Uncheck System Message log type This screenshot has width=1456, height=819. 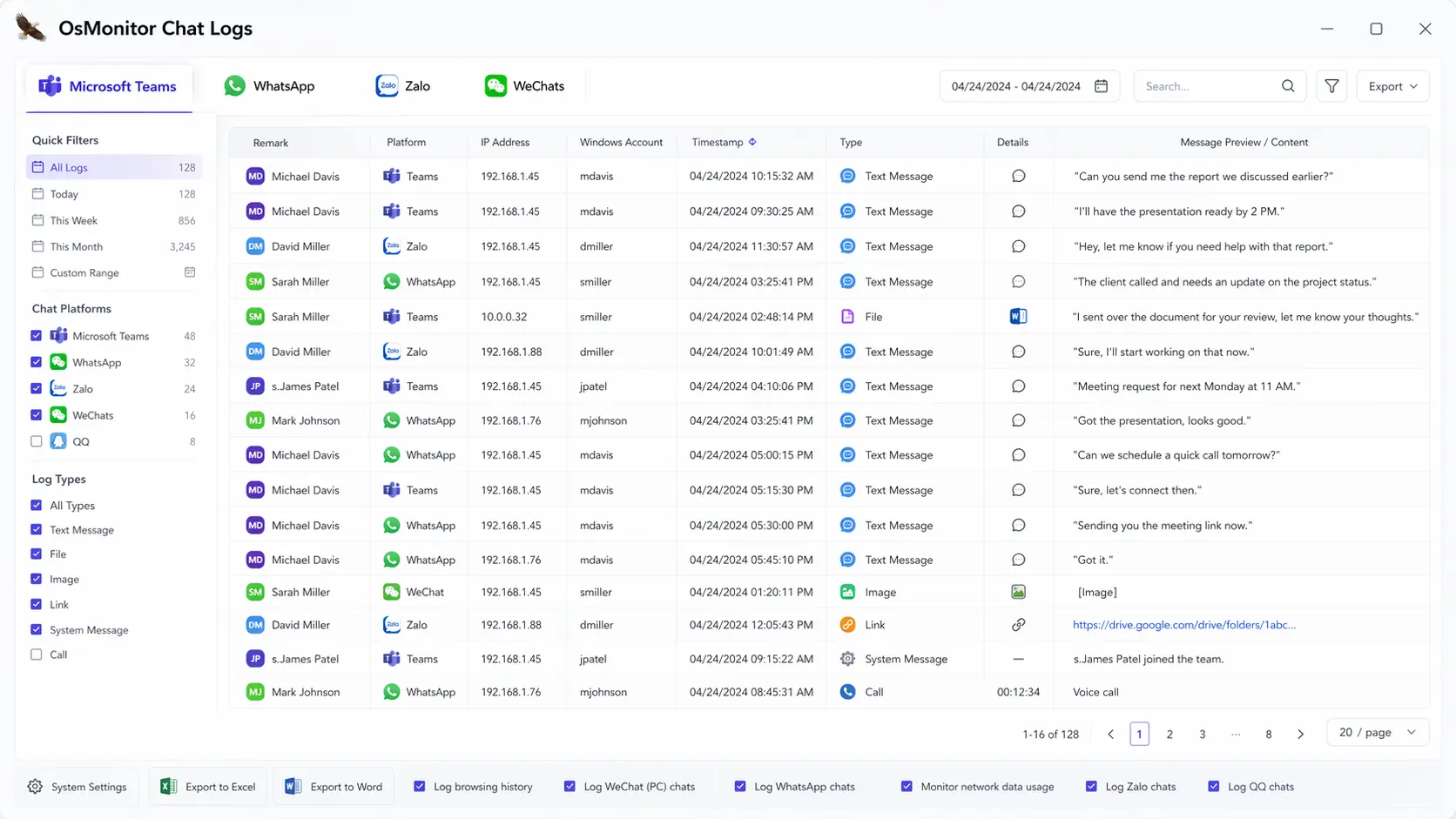pos(37,629)
